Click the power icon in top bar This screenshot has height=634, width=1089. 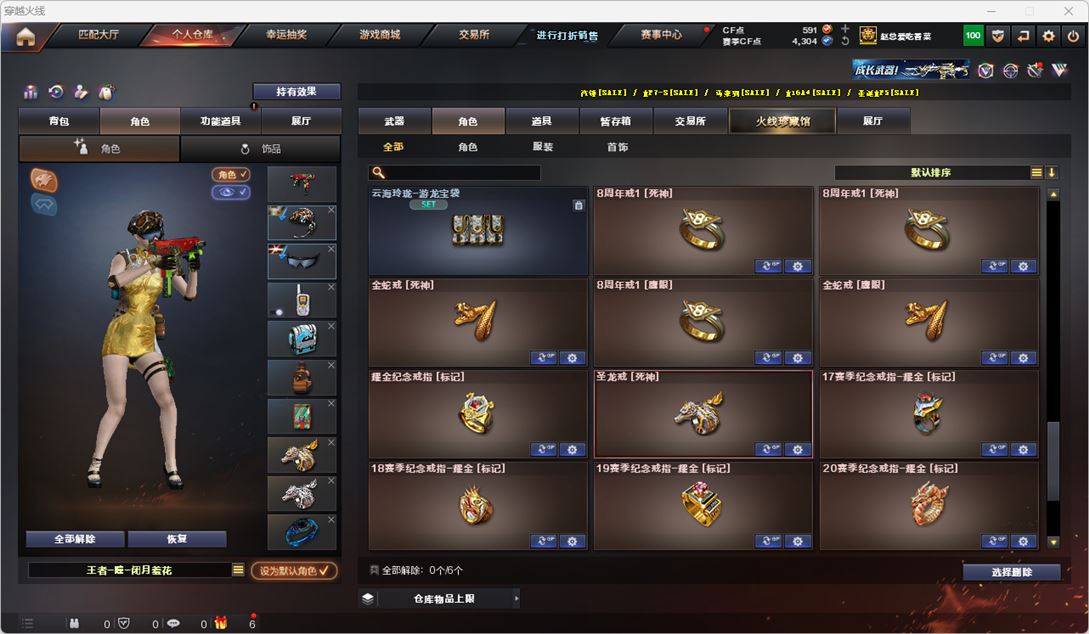1074,35
